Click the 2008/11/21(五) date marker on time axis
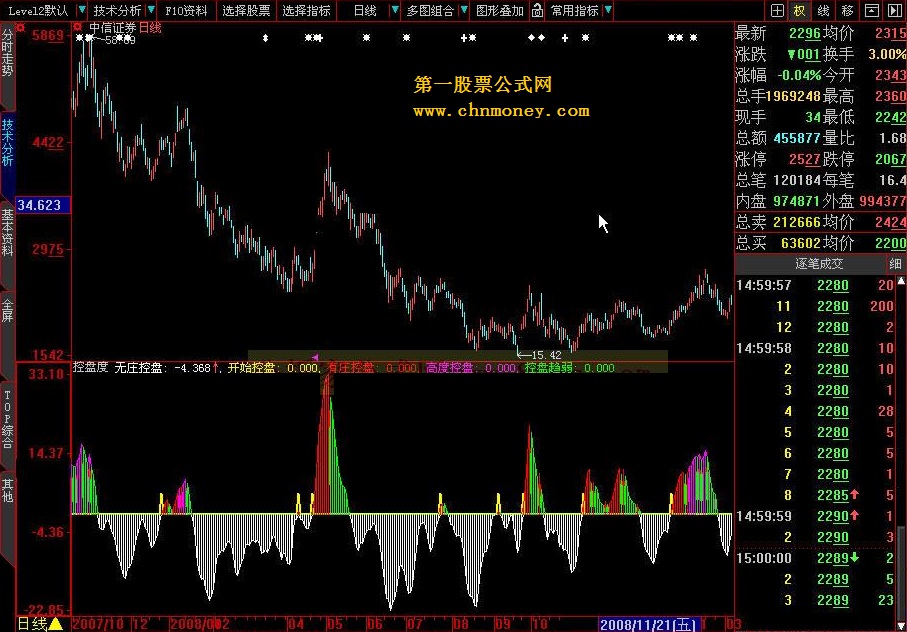 pyautogui.click(x=648, y=624)
